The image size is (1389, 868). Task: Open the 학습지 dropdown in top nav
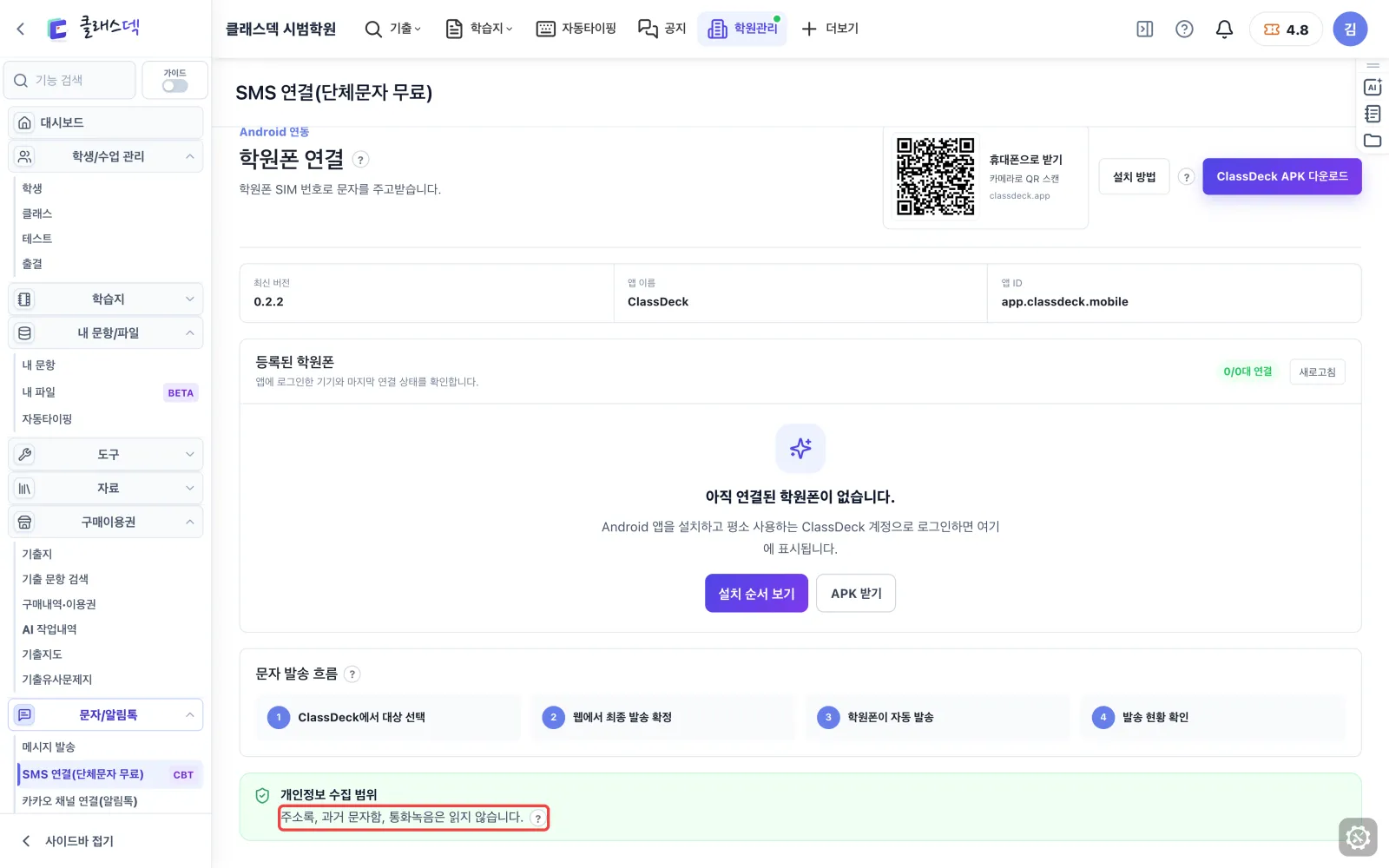pos(479,29)
